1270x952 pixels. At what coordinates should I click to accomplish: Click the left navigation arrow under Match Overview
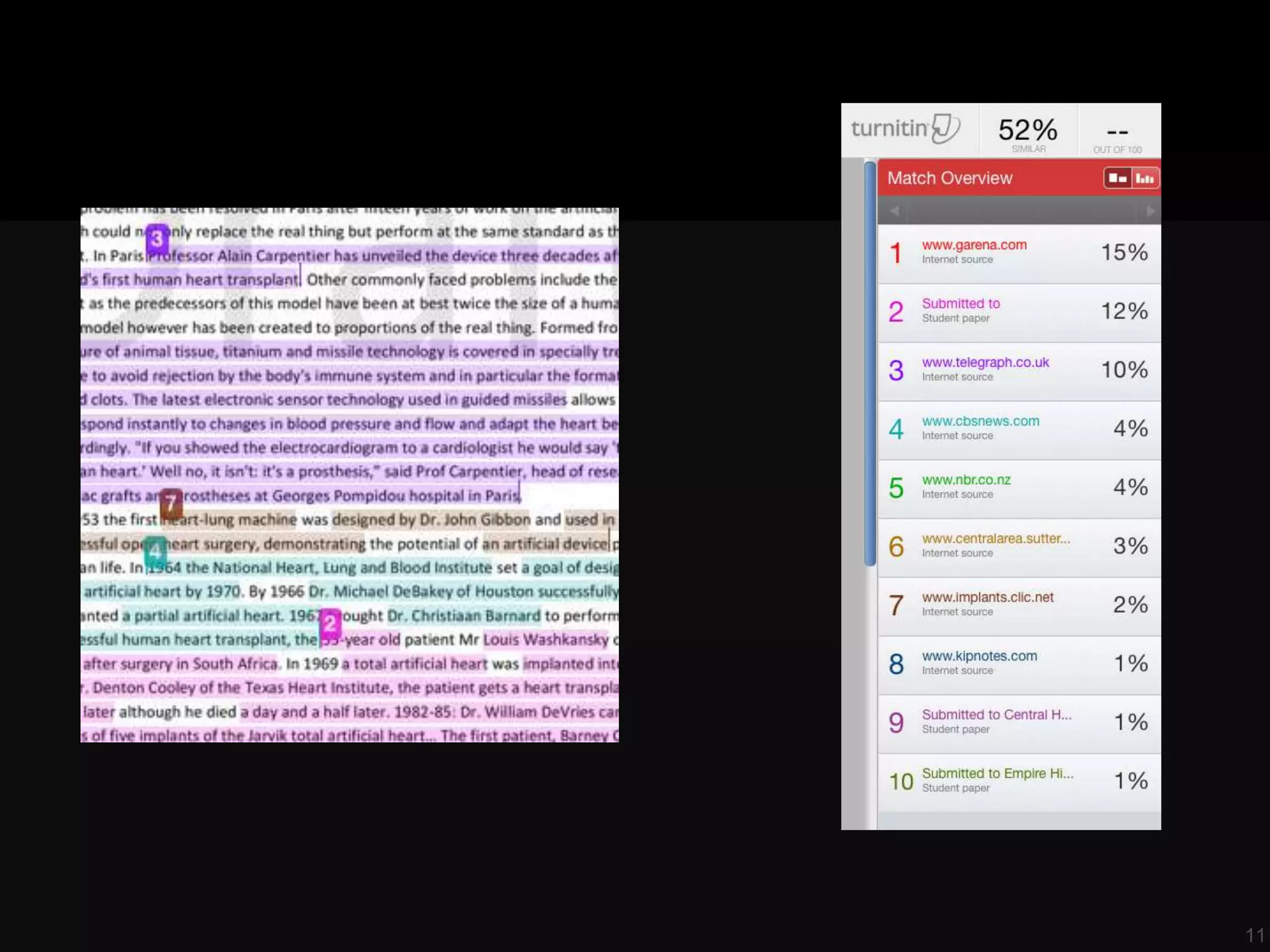[894, 211]
